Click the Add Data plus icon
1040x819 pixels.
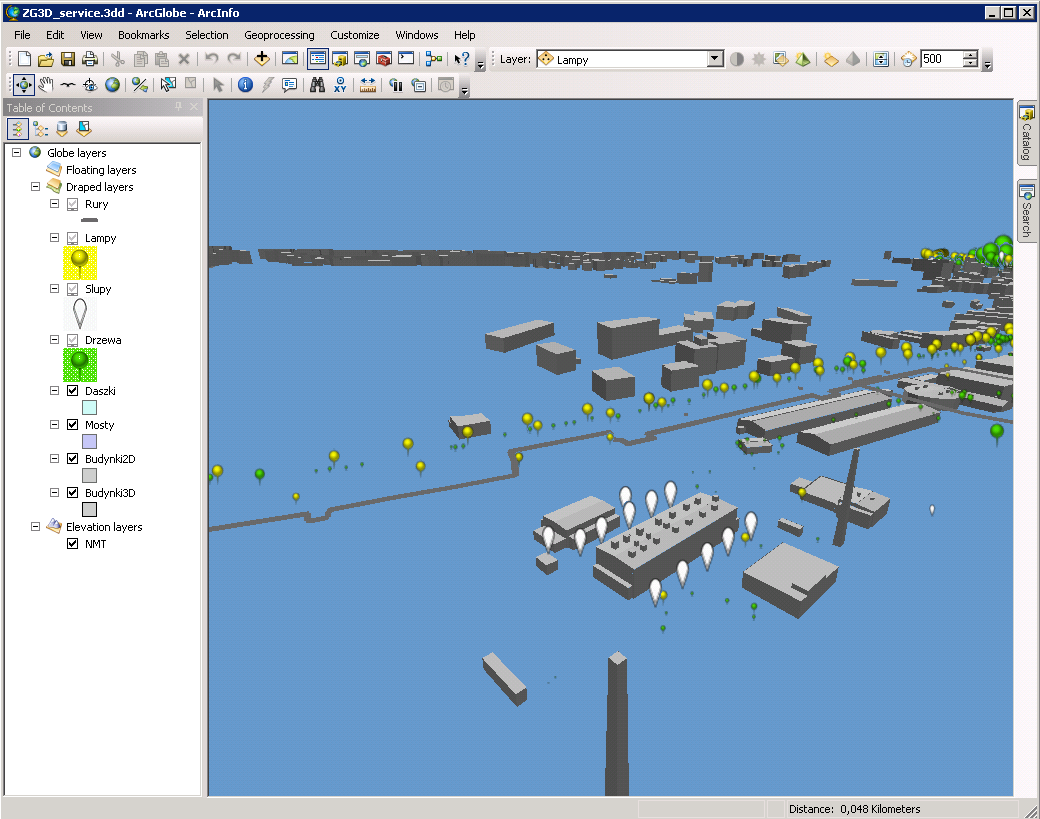[262, 59]
